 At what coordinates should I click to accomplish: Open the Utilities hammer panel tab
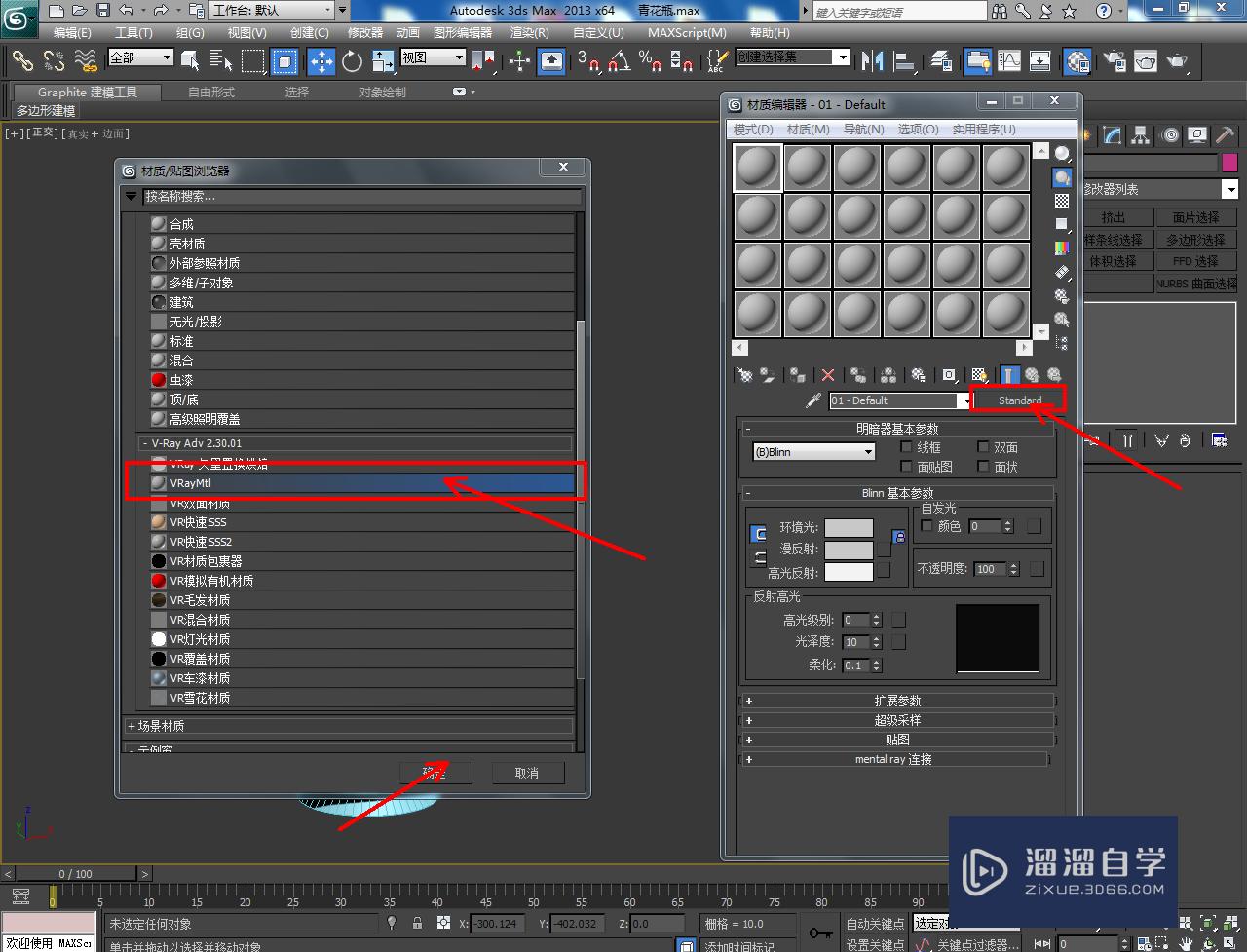point(1225,135)
